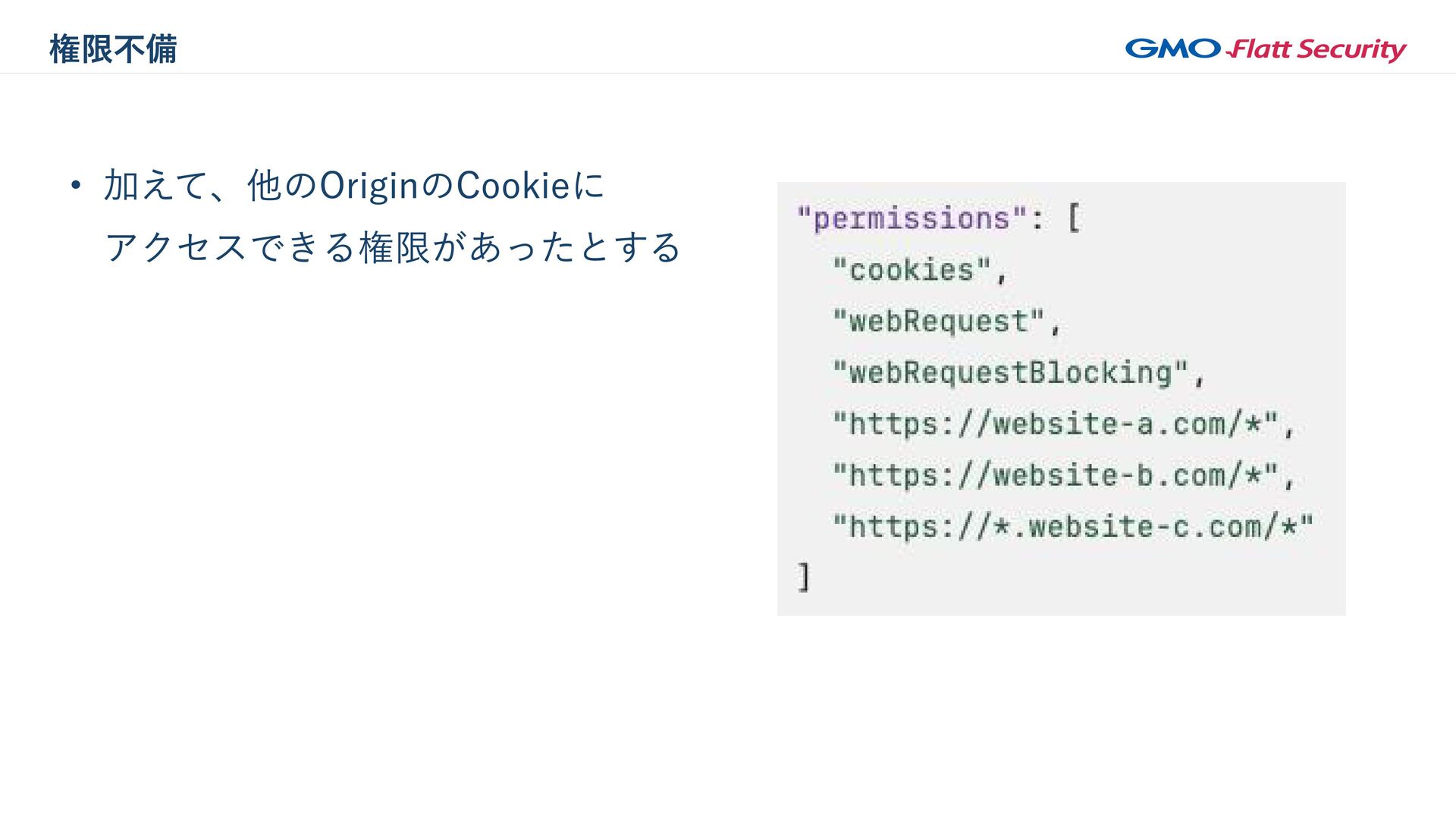Viewport: 1456px width, 819px height.
Task: Click the word Origin in the bullet text
Action: tap(369, 186)
